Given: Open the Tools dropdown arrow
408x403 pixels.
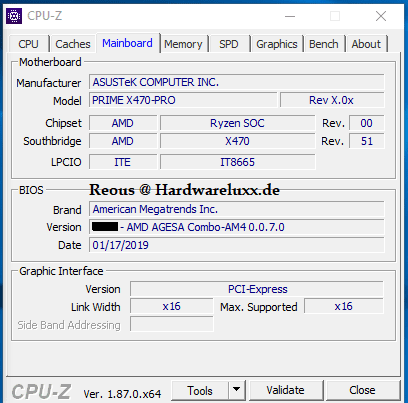Looking at the screenshot, I should point(237,390).
